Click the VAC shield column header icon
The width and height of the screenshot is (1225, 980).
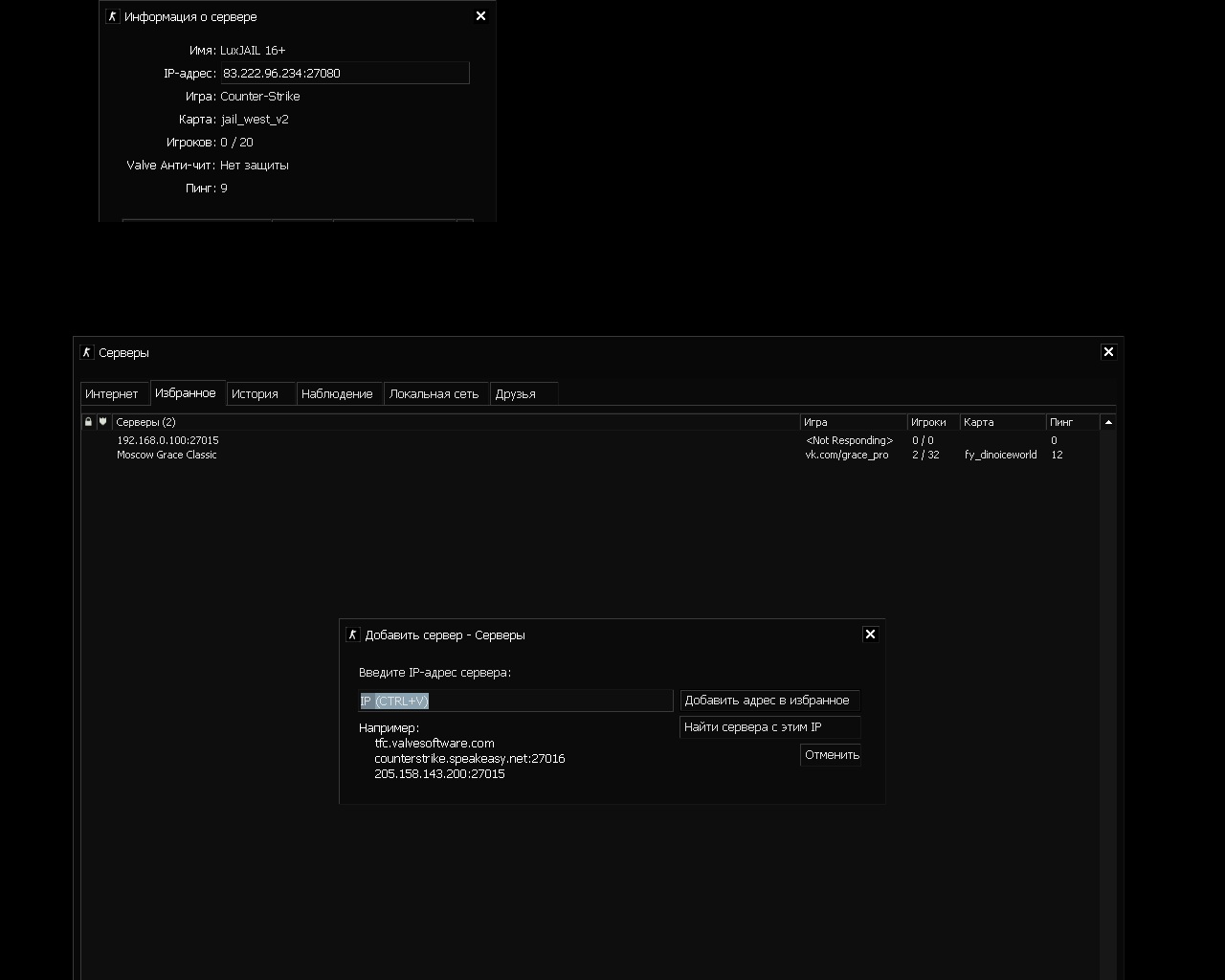(x=103, y=422)
